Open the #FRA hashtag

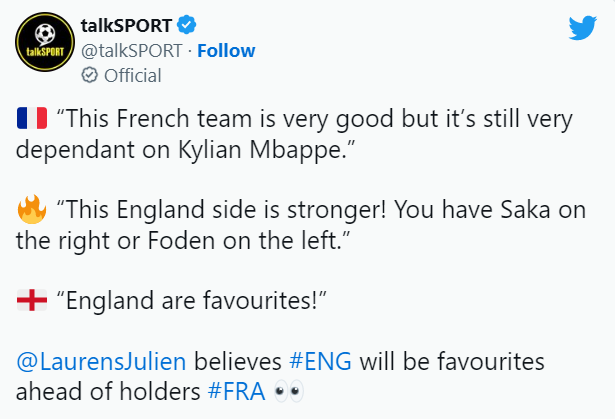pos(237,391)
